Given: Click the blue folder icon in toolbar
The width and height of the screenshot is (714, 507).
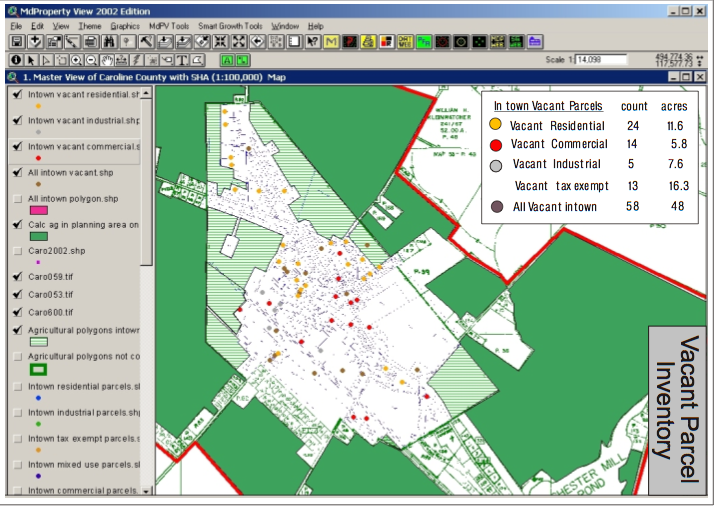Looking at the screenshot, I should pyautogui.click(x=535, y=42).
